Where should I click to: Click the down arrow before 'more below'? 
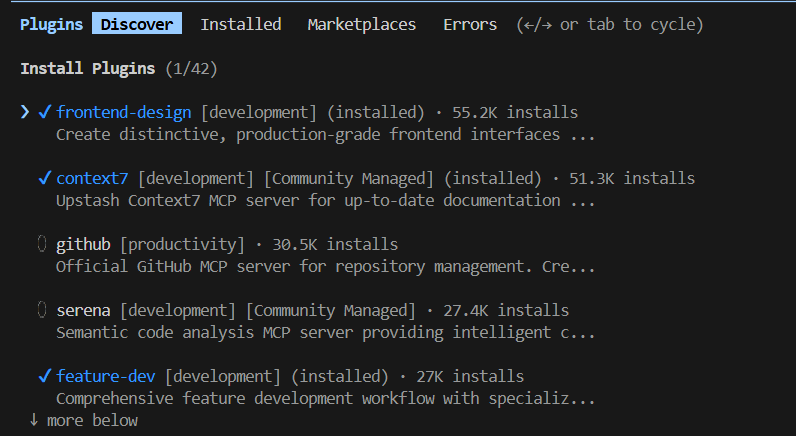click(x=34, y=420)
